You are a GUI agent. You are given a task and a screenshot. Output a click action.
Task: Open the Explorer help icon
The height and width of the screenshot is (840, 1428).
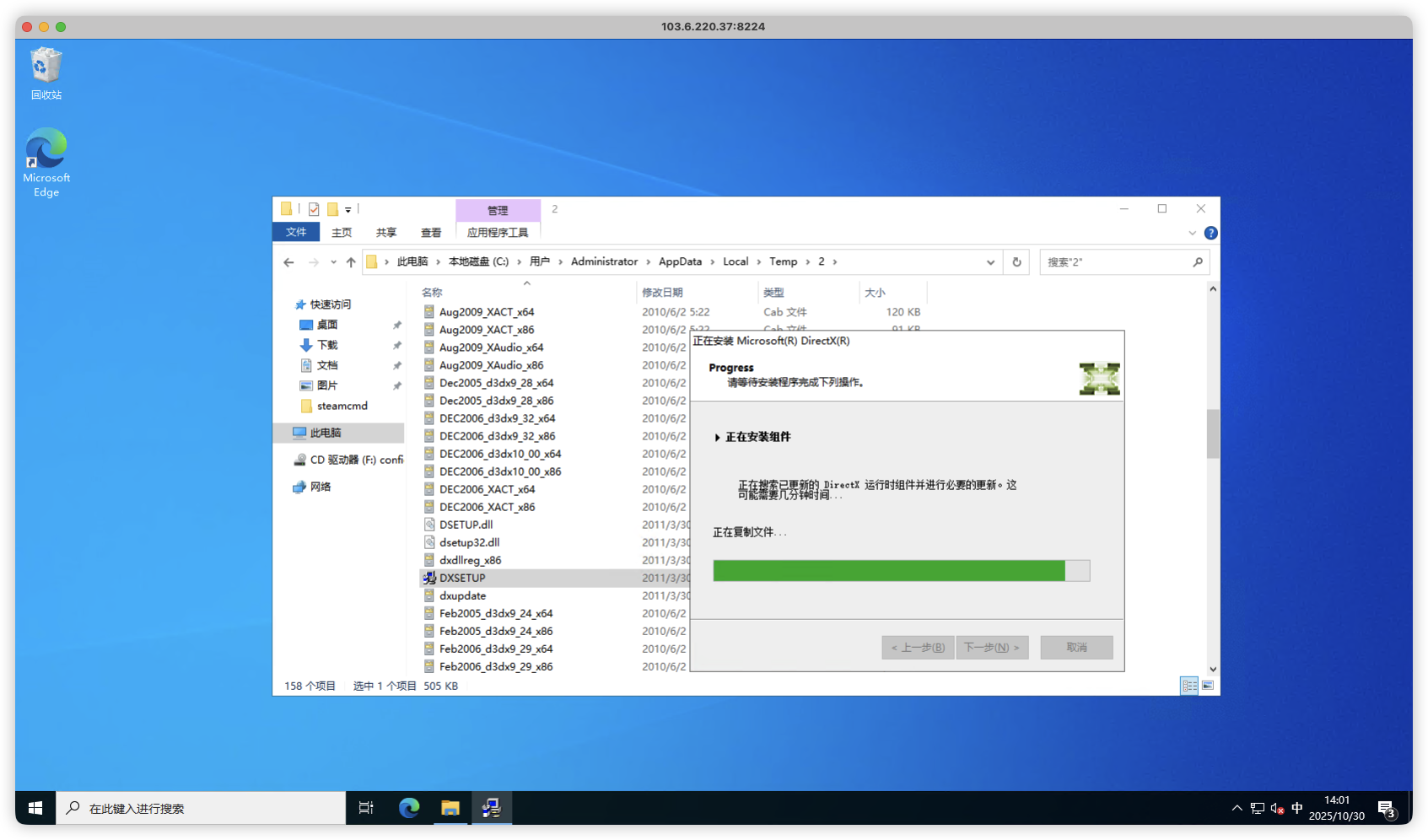pyautogui.click(x=1210, y=233)
